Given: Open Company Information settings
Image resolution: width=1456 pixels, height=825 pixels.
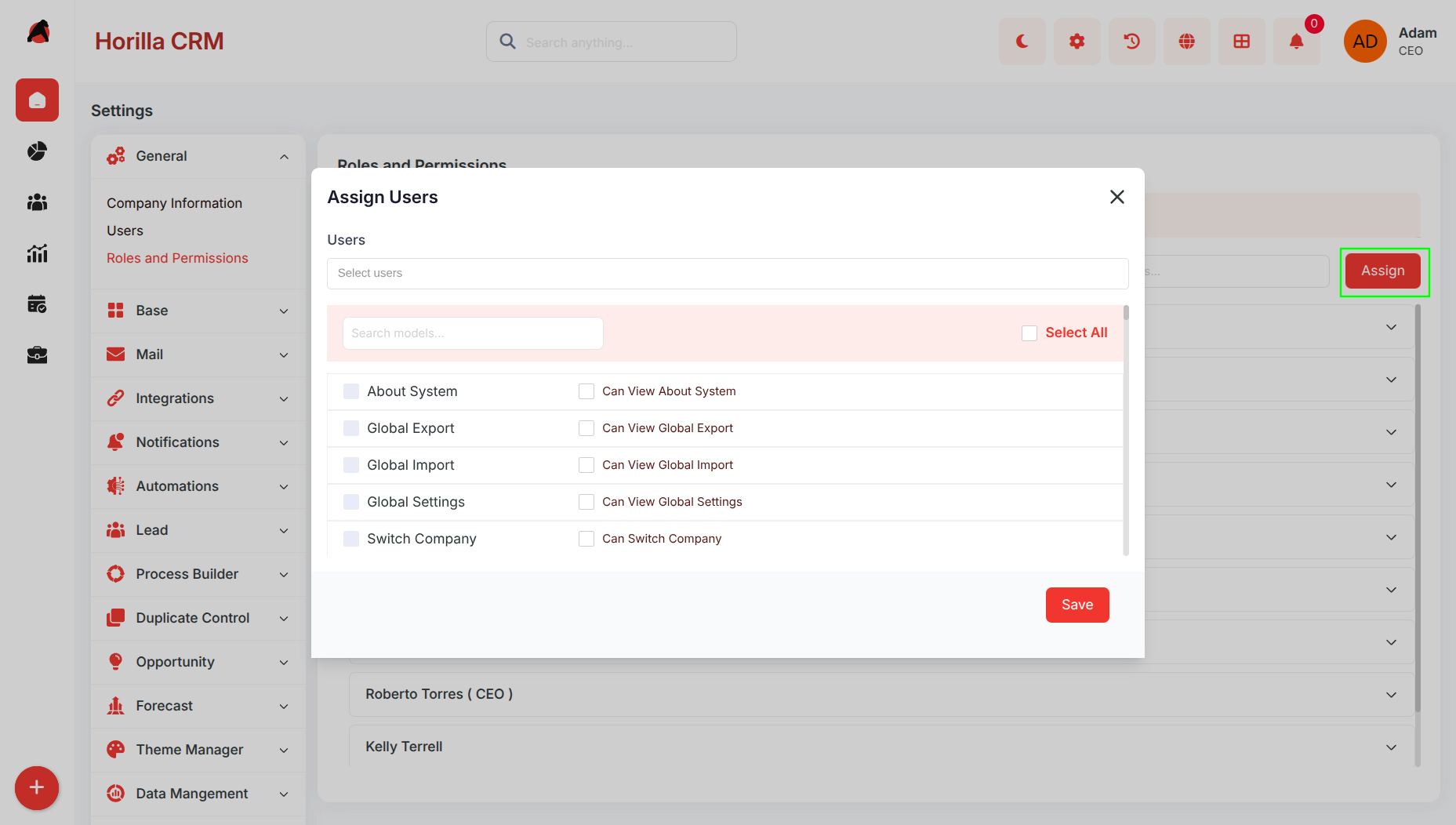Looking at the screenshot, I should 174,203.
